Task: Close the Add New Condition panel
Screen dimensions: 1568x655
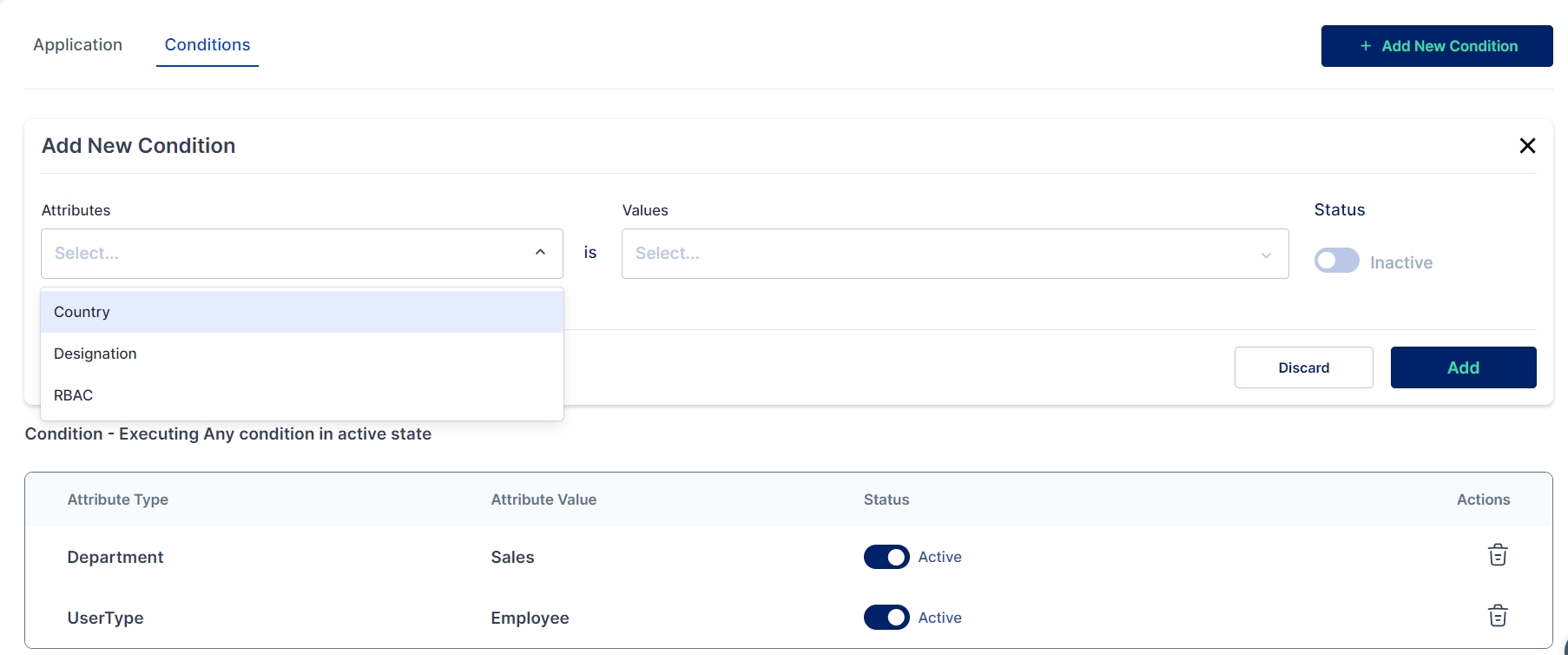Action: 1527,146
